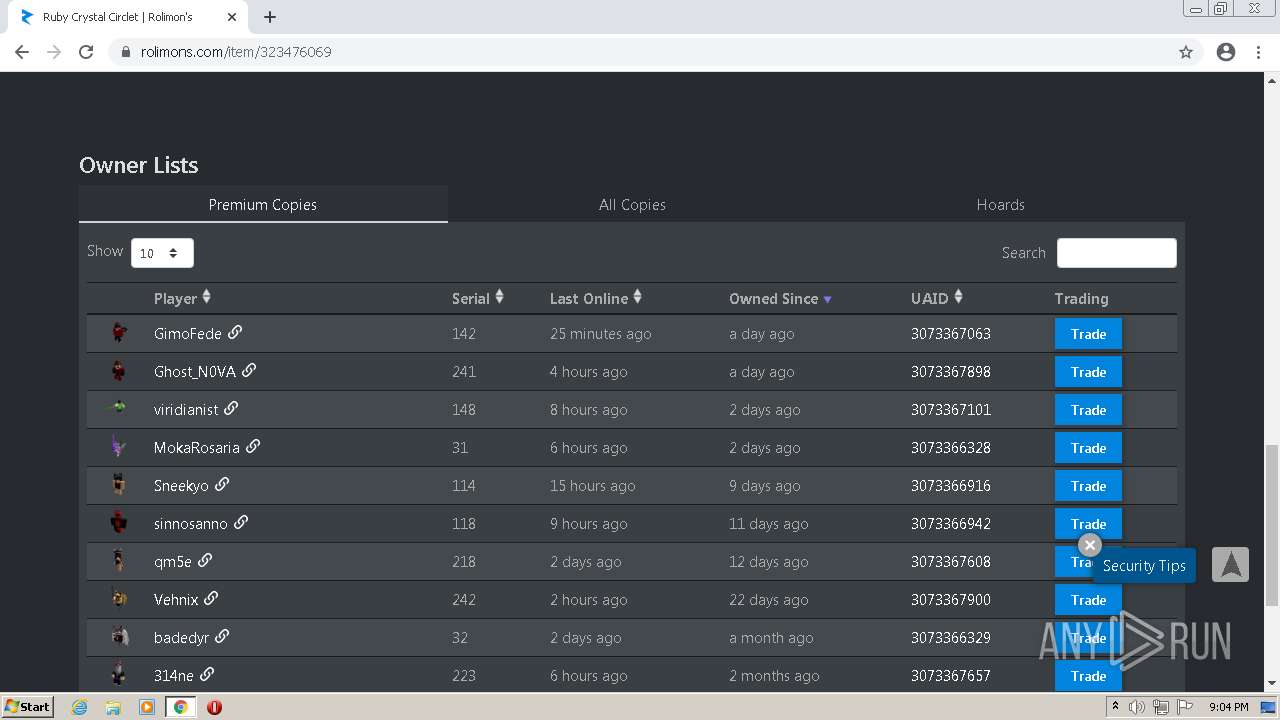Bookmark this page with the star

click(x=1186, y=52)
